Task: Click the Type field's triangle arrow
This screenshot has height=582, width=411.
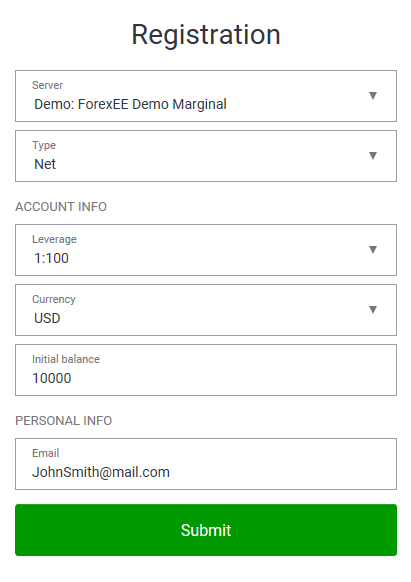Action: coord(373,156)
